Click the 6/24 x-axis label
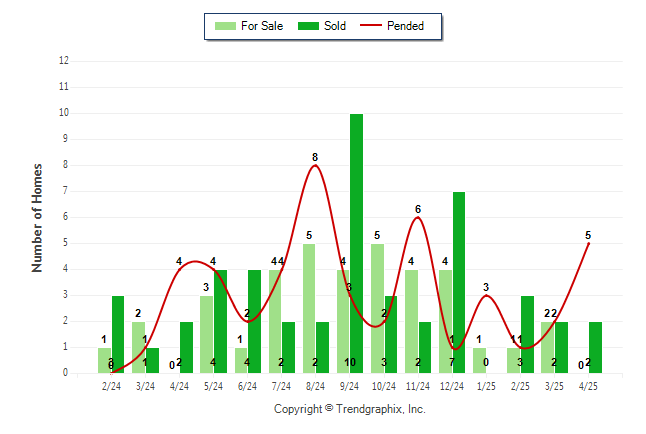Viewport: 646px width, 434px height. tap(247, 386)
